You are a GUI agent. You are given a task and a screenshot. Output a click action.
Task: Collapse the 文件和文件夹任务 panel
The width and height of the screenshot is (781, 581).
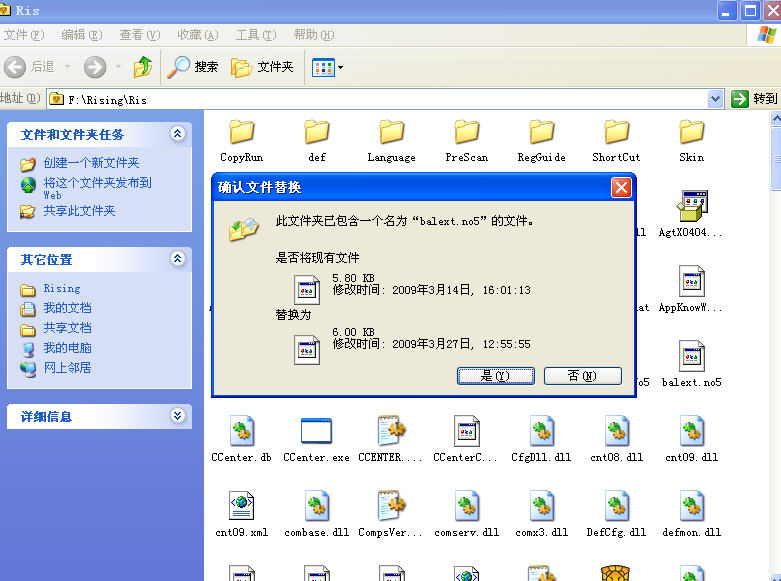[x=177, y=134]
